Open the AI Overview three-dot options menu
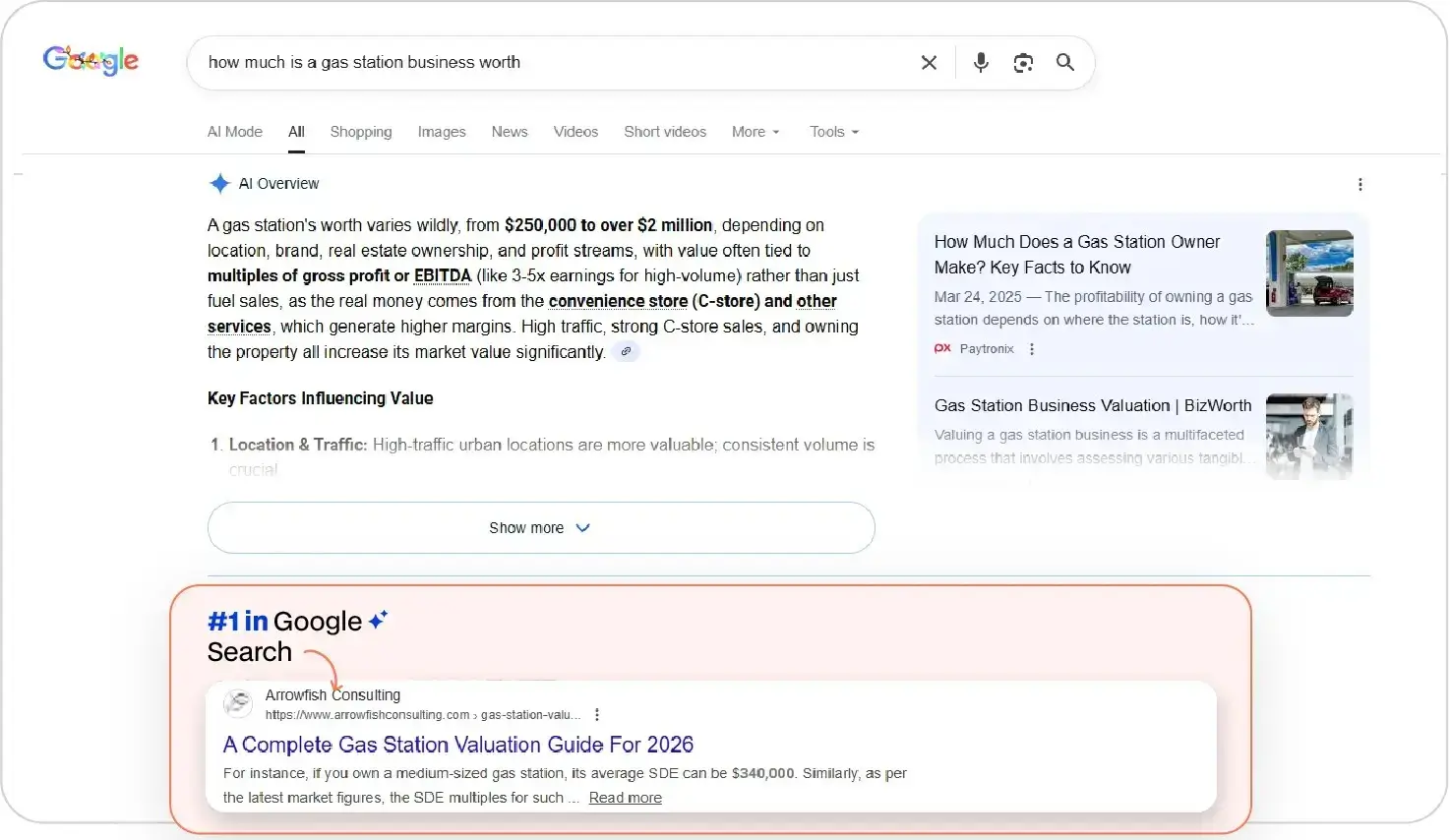The image size is (1450, 840). pos(1360,184)
